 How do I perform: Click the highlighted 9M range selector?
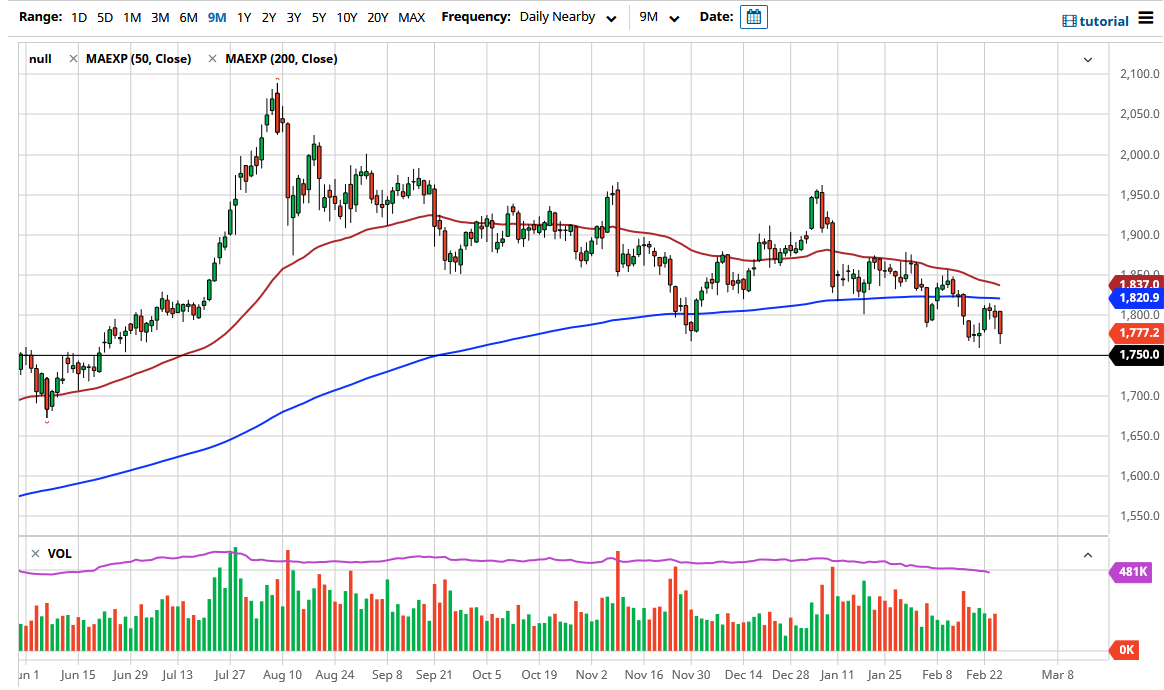(216, 17)
